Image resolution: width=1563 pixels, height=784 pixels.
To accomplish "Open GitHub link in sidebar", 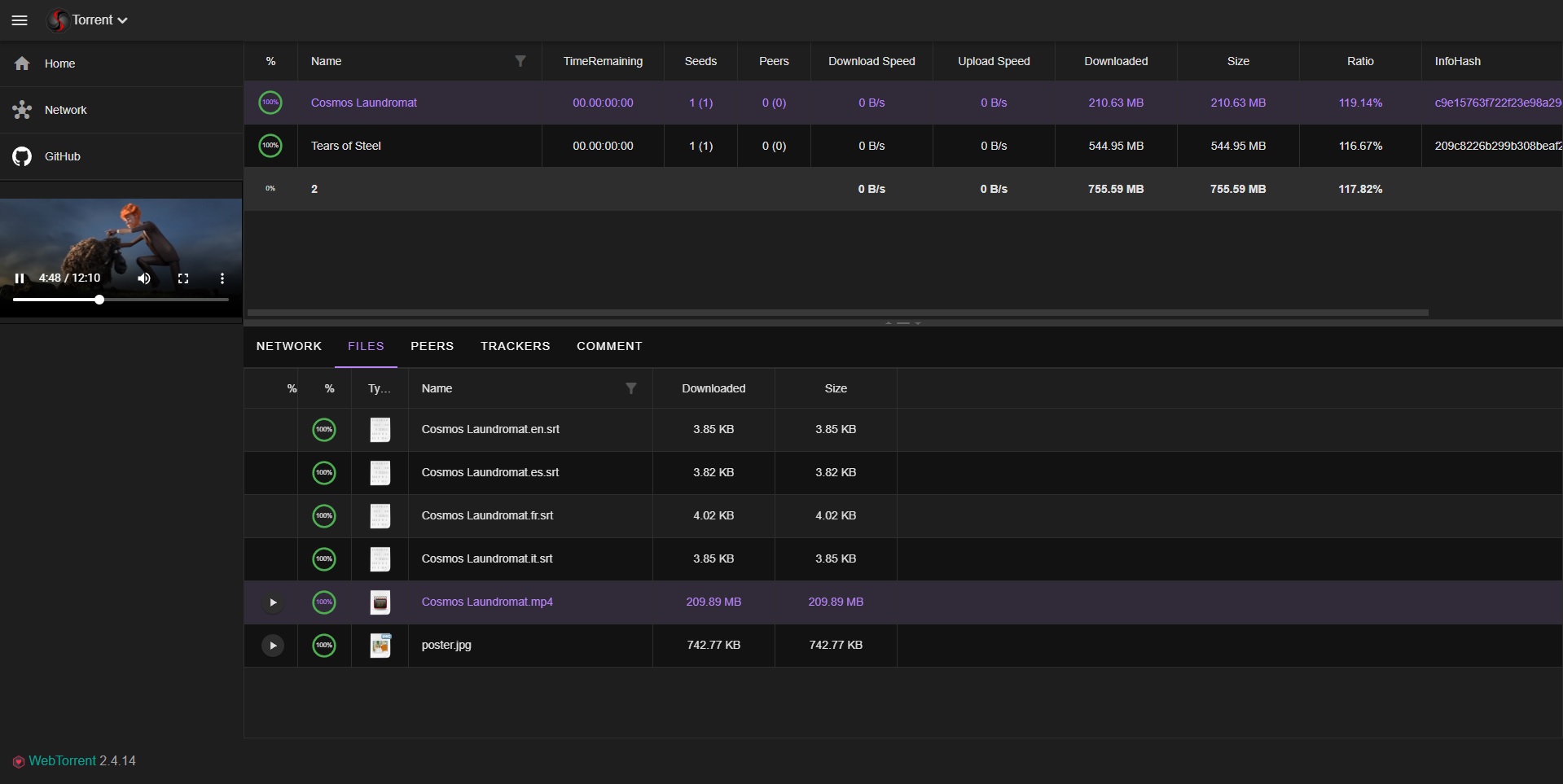I will pyautogui.click(x=121, y=156).
